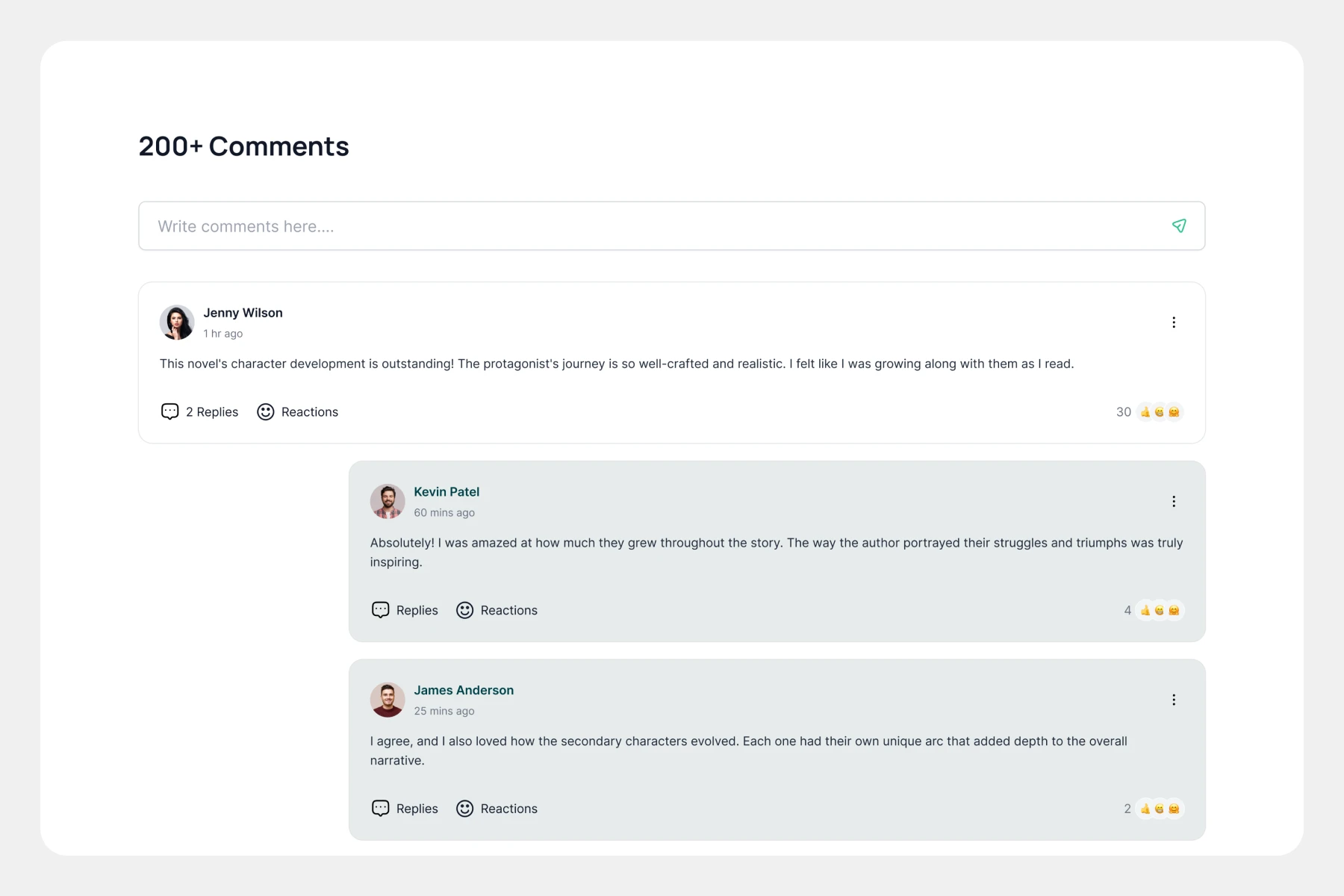View the 2 reactions emoji cluster on James's comment
This screenshot has height=896, width=1344.
(1159, 809)
